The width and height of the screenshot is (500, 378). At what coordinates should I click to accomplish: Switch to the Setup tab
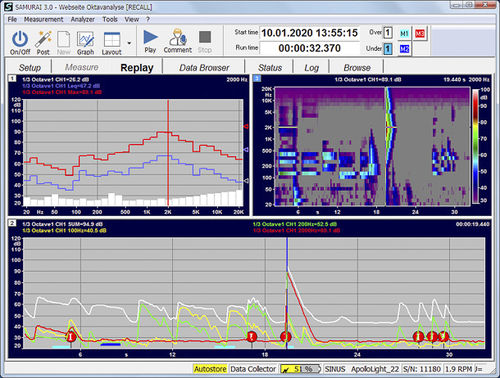pos(30,67)
